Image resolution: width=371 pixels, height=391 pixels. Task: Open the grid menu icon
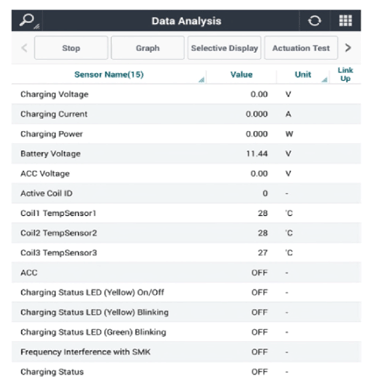345,21
